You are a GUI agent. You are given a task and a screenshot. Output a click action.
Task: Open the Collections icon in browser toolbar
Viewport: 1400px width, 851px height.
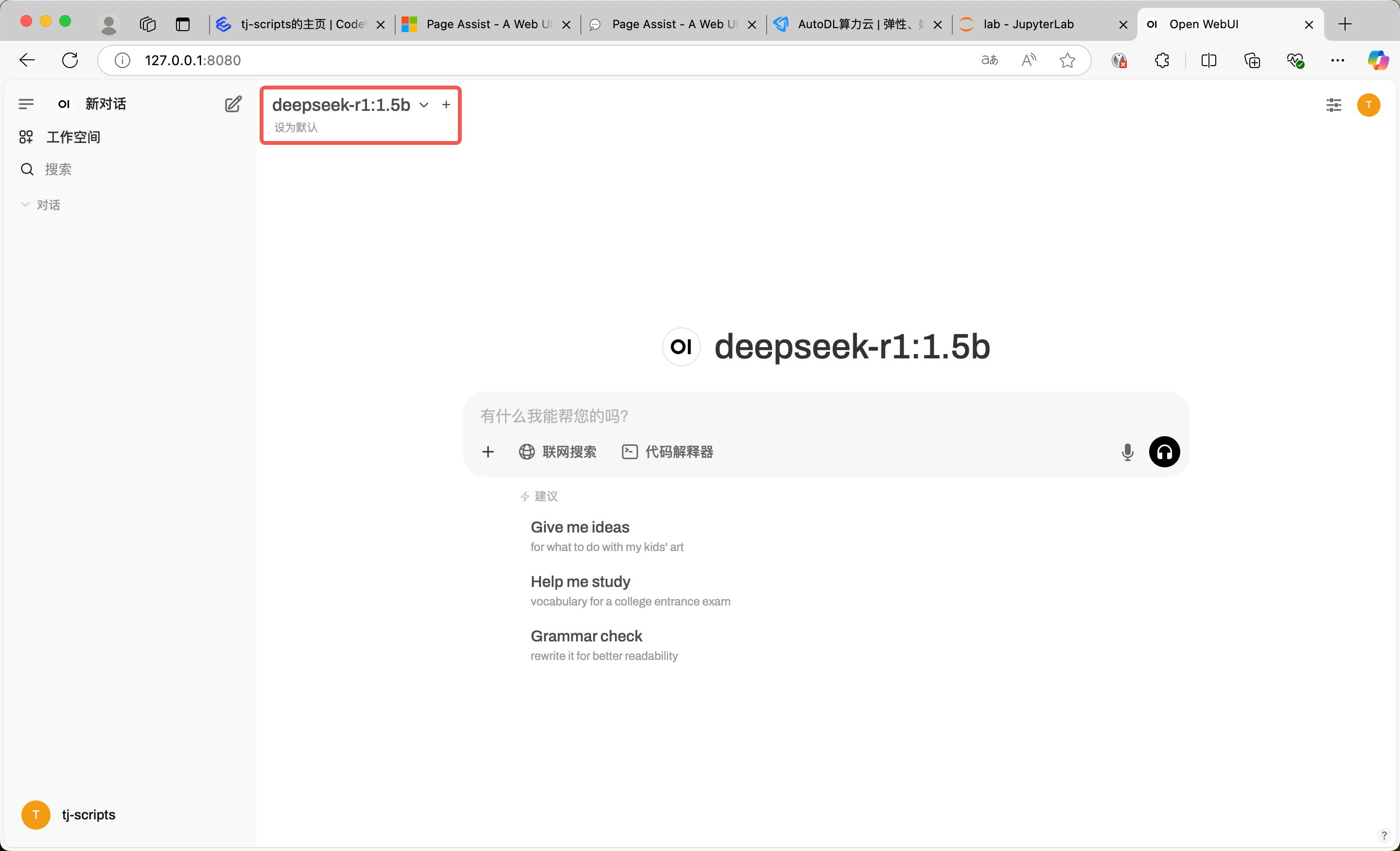coord(1252,60)
